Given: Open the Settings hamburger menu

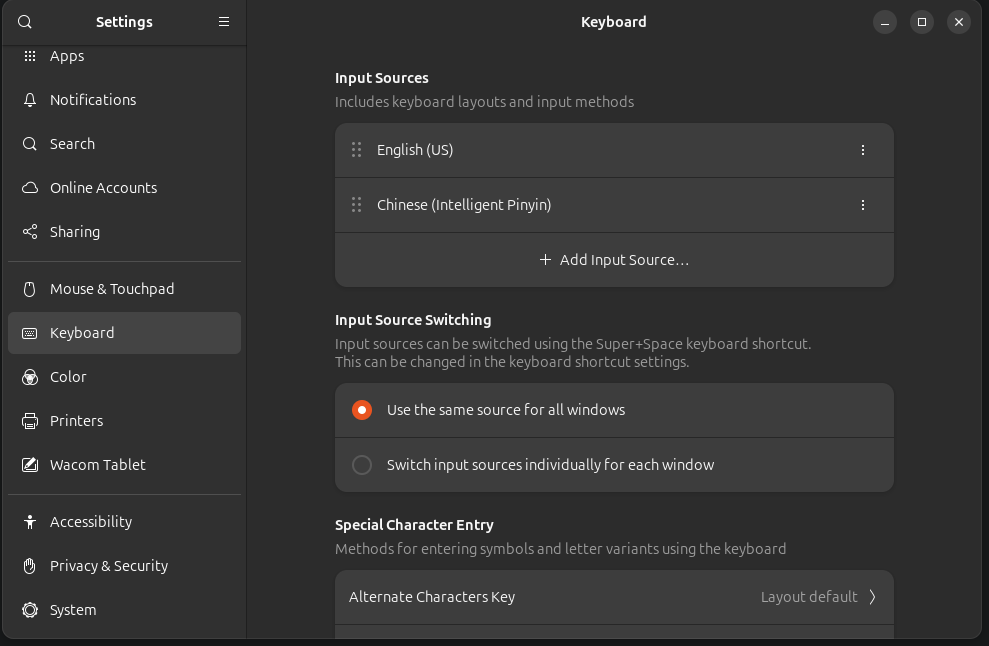Looking at the screenshot, I should click(x=224, y=22).
